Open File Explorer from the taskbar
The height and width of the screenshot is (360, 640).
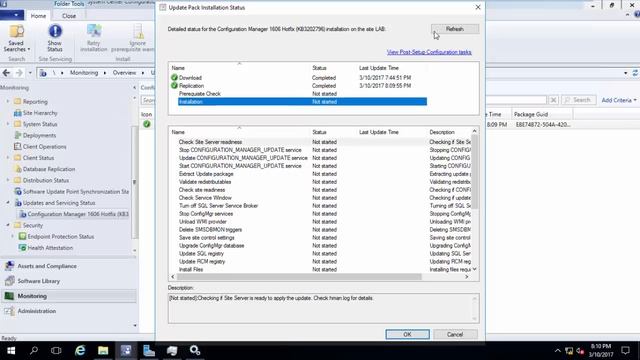(103, 351)
